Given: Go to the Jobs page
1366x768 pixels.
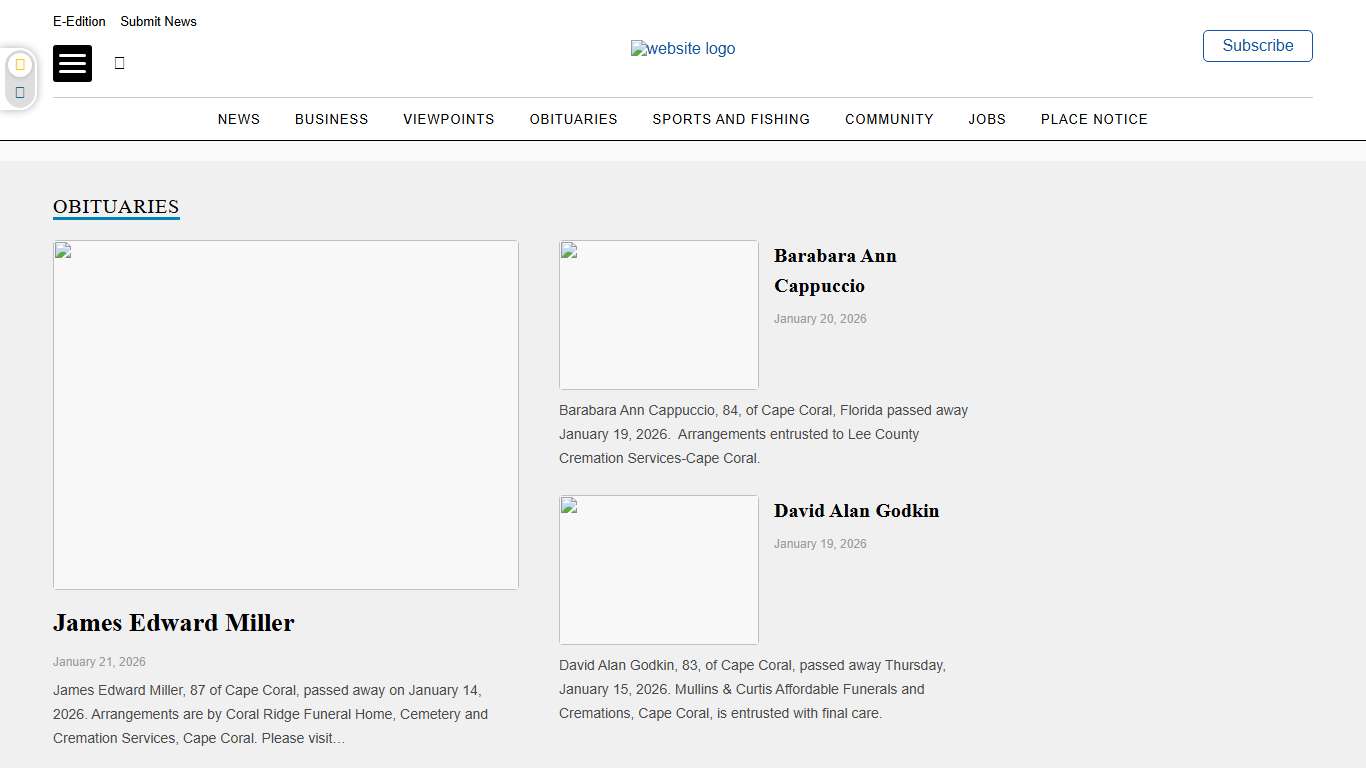Looking at the screenshot, I should click(987, 119).
